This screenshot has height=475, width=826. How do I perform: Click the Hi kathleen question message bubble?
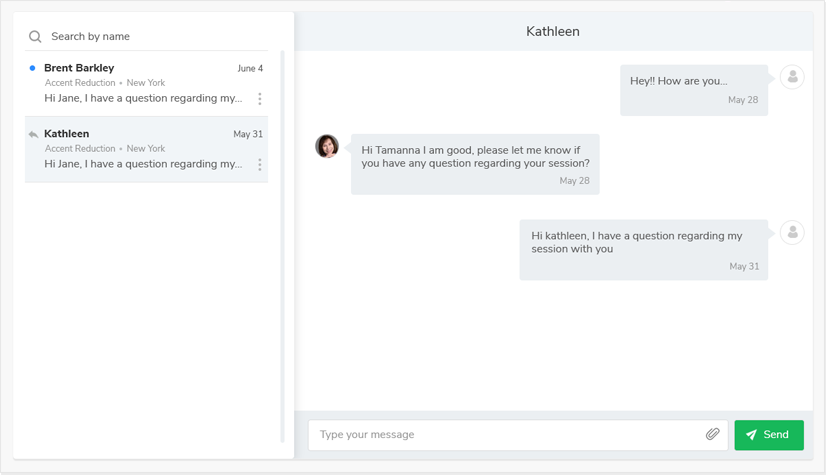tap(644, 250)
